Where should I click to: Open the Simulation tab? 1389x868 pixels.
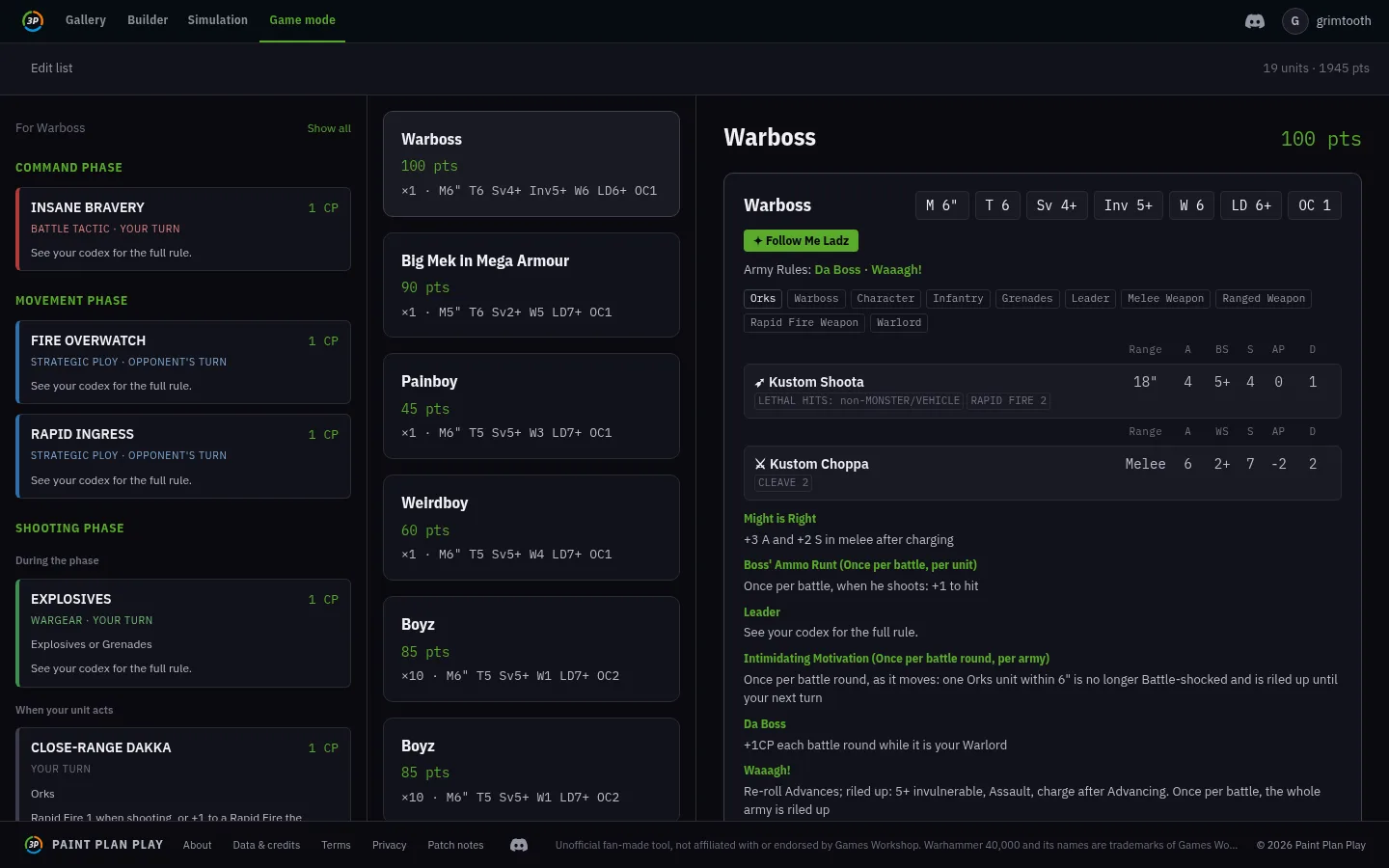(217, 20)
